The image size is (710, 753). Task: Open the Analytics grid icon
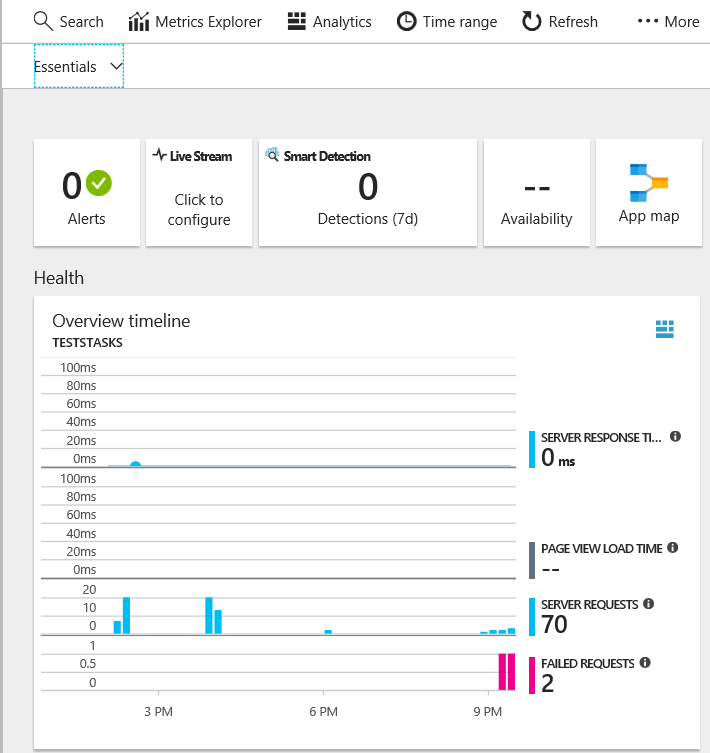[296, 21]
